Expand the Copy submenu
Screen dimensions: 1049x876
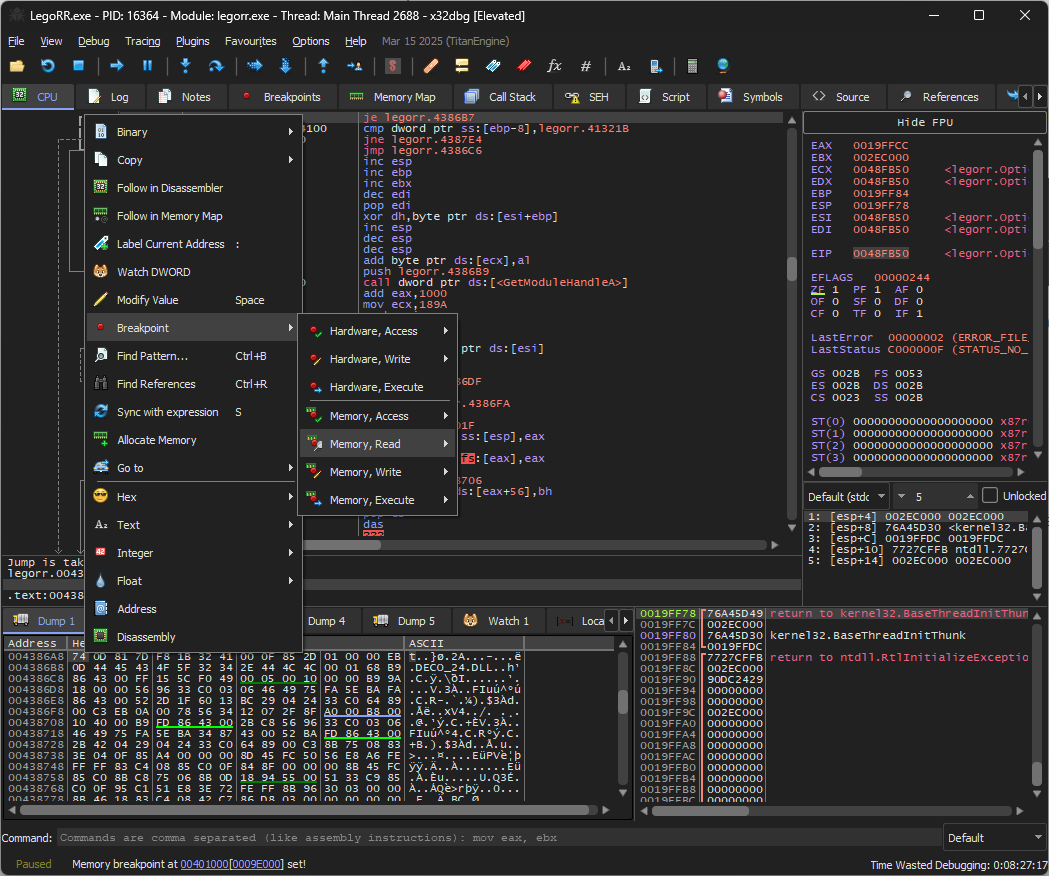click(x=194, y=160)
